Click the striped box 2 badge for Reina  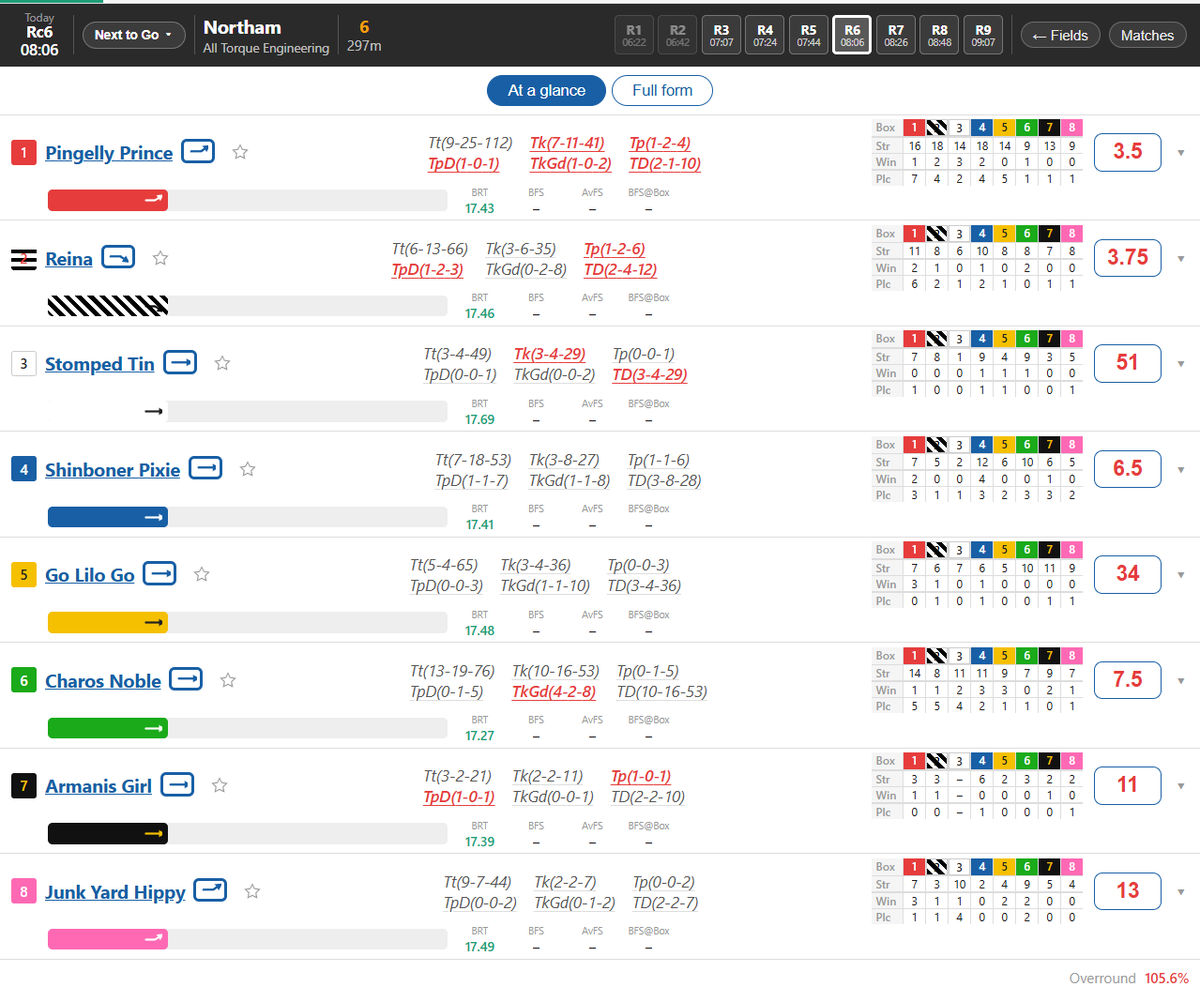point(23,259)
